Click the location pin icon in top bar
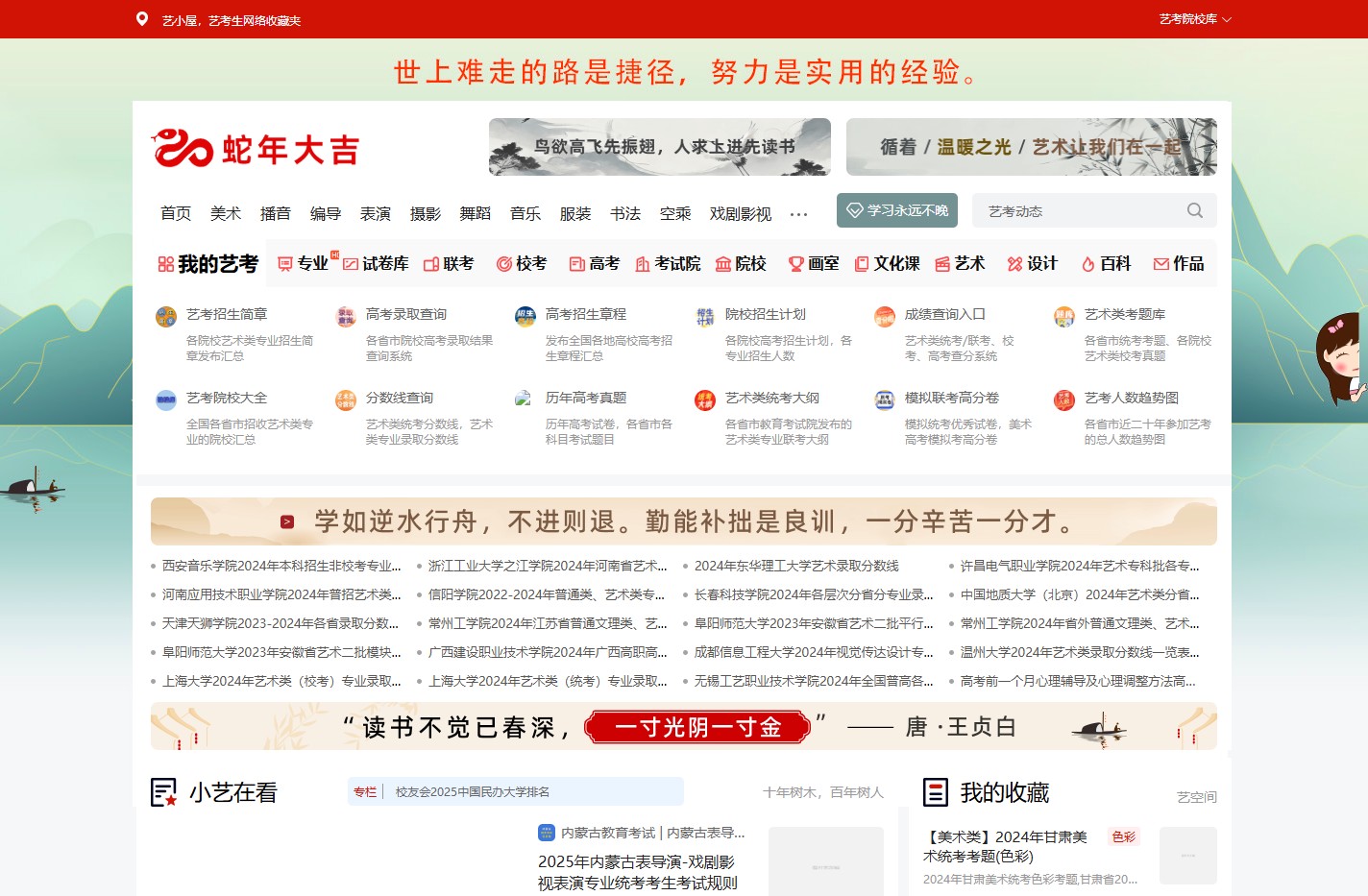 (x=142, y=19)
